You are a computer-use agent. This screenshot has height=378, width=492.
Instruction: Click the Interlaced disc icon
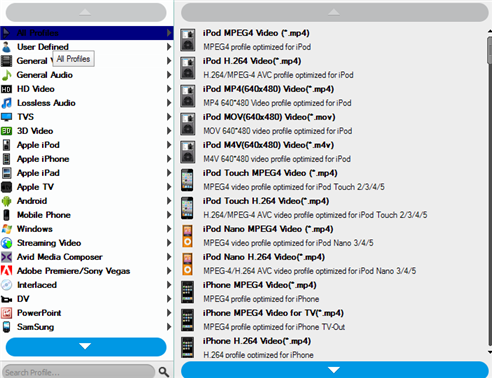pyautogui.click(x=6, y=285)
